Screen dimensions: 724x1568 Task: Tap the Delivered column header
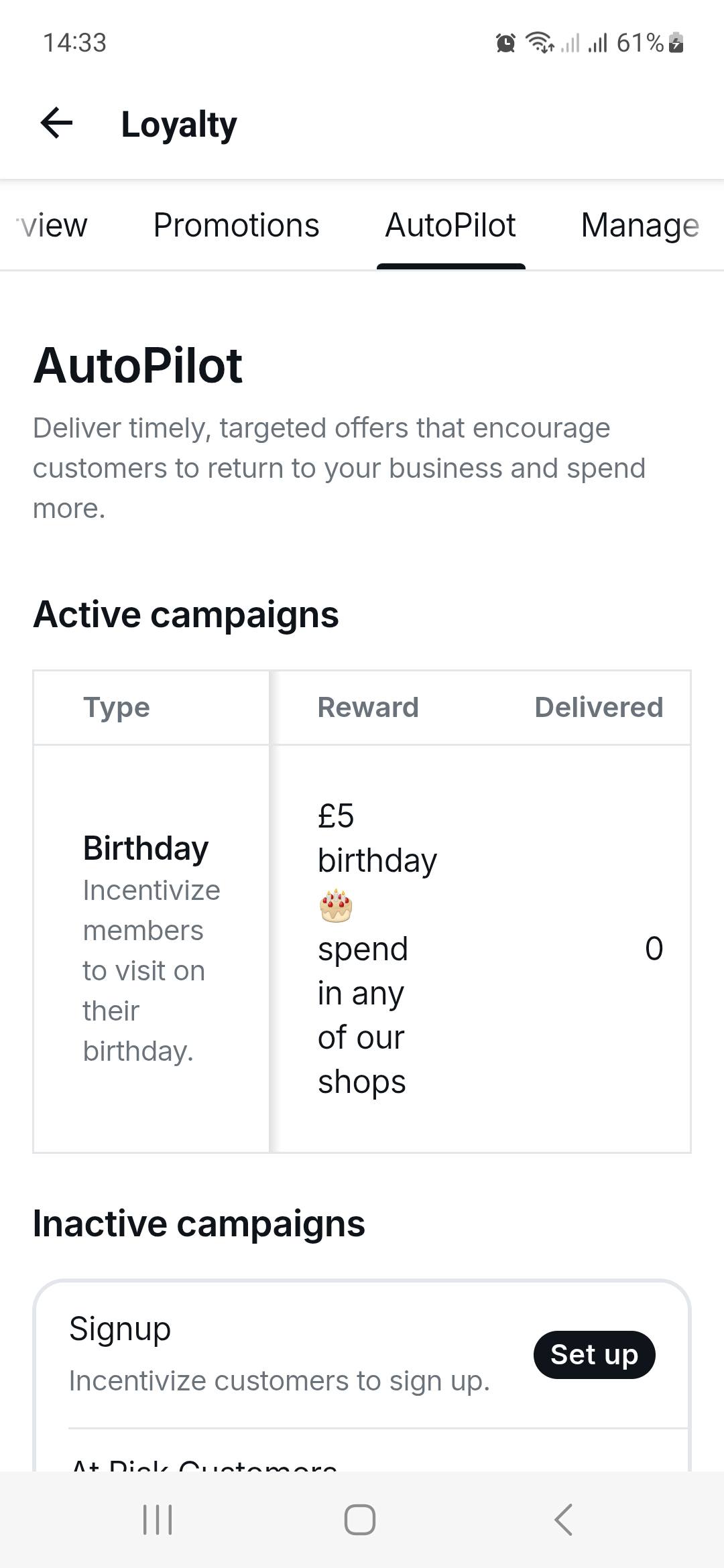coord(599,708)
